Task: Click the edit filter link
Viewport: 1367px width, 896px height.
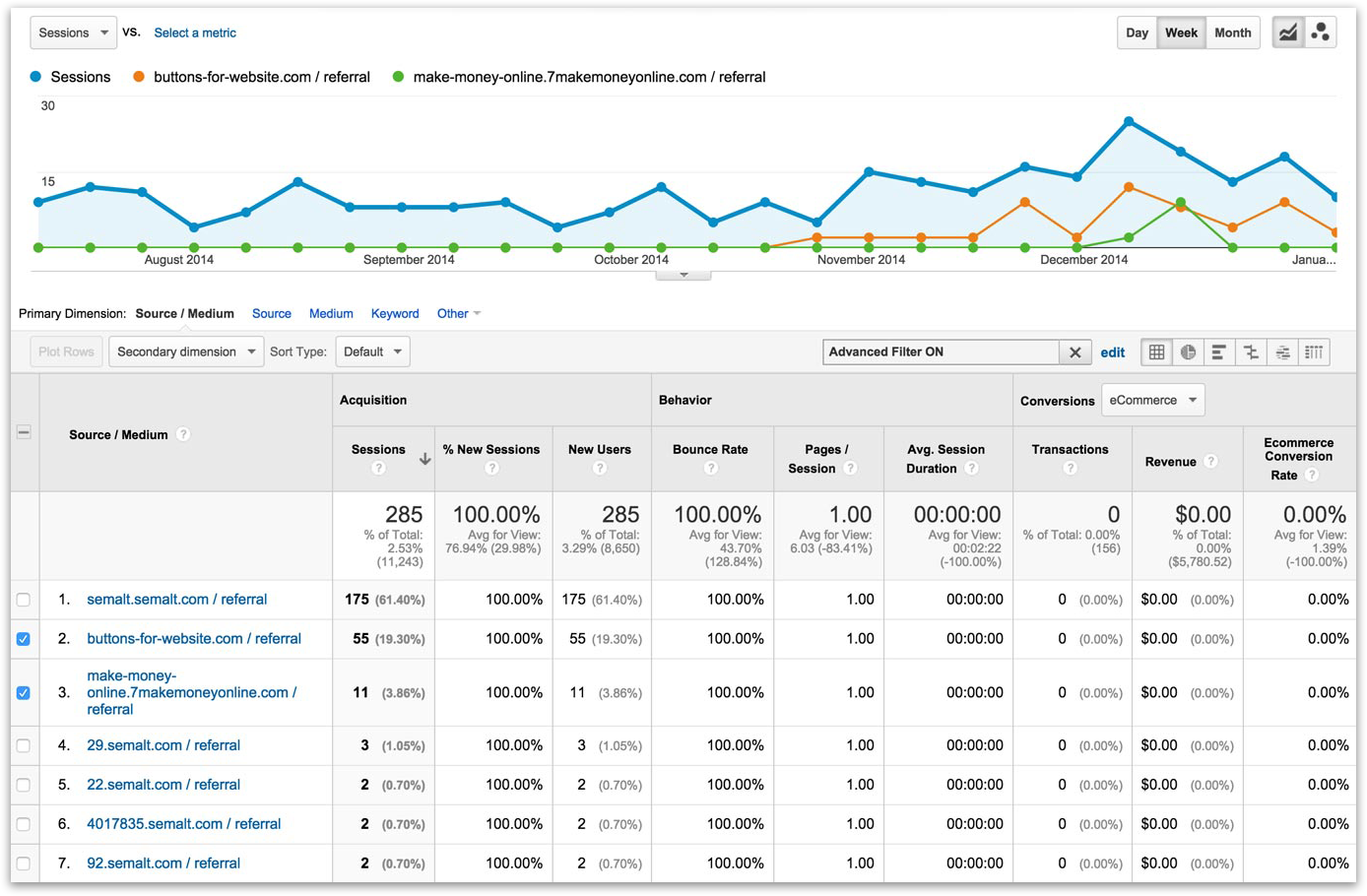Action: click(x=1113, y=352)
